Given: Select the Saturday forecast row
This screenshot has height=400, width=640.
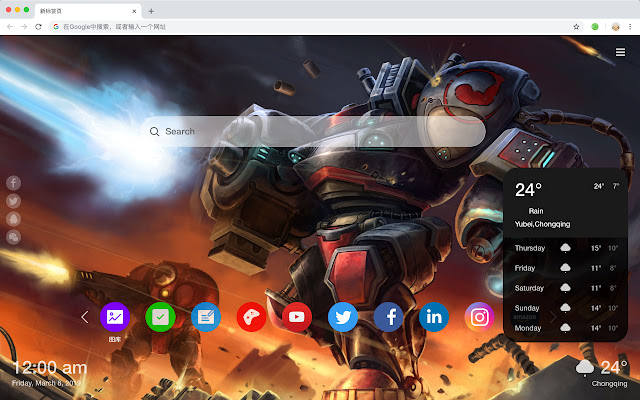Looking at the screenshot, I should pyautogui.click(x=566, y=288).
